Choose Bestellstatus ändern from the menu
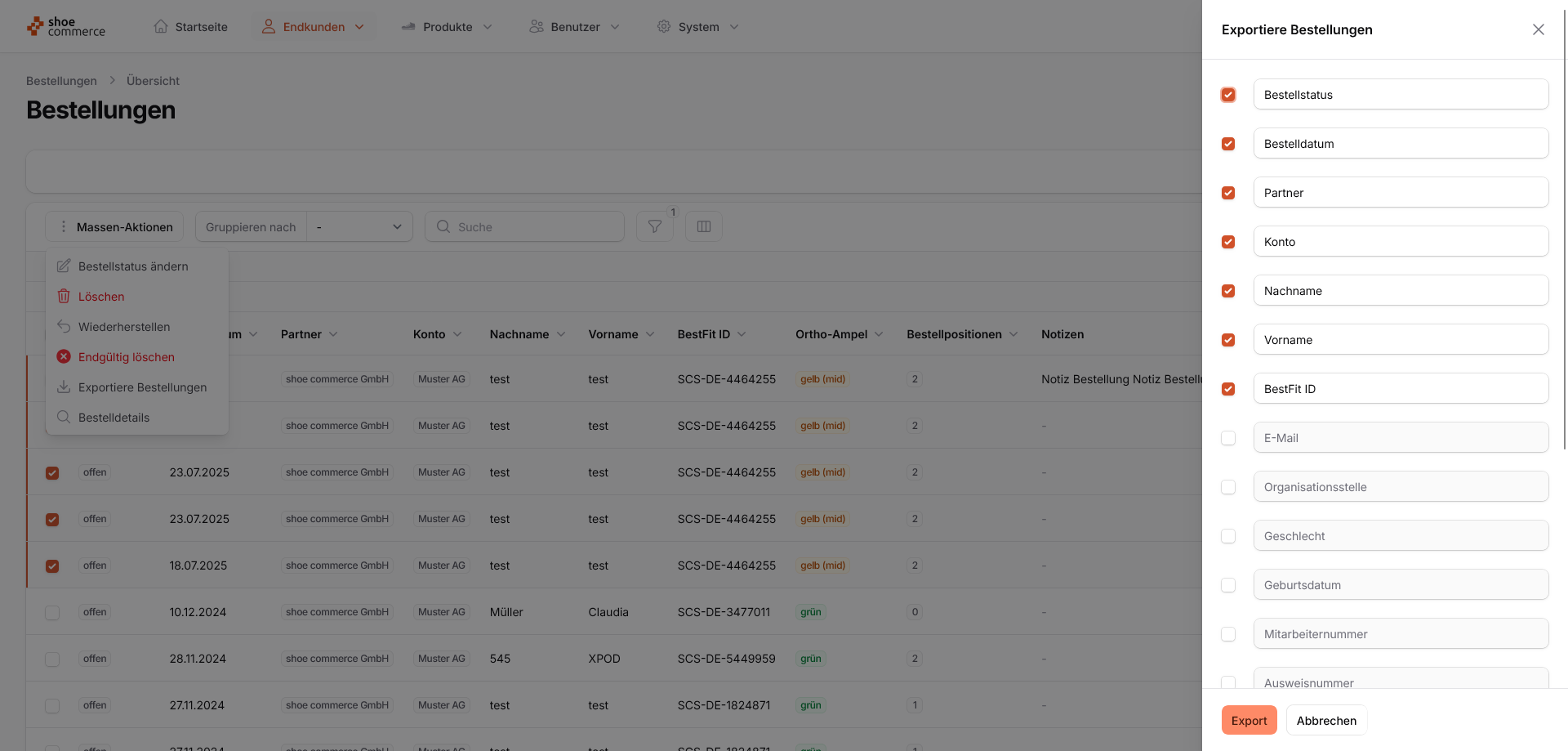The width and height of the screenshot is (1568, 751). point(133,266)
